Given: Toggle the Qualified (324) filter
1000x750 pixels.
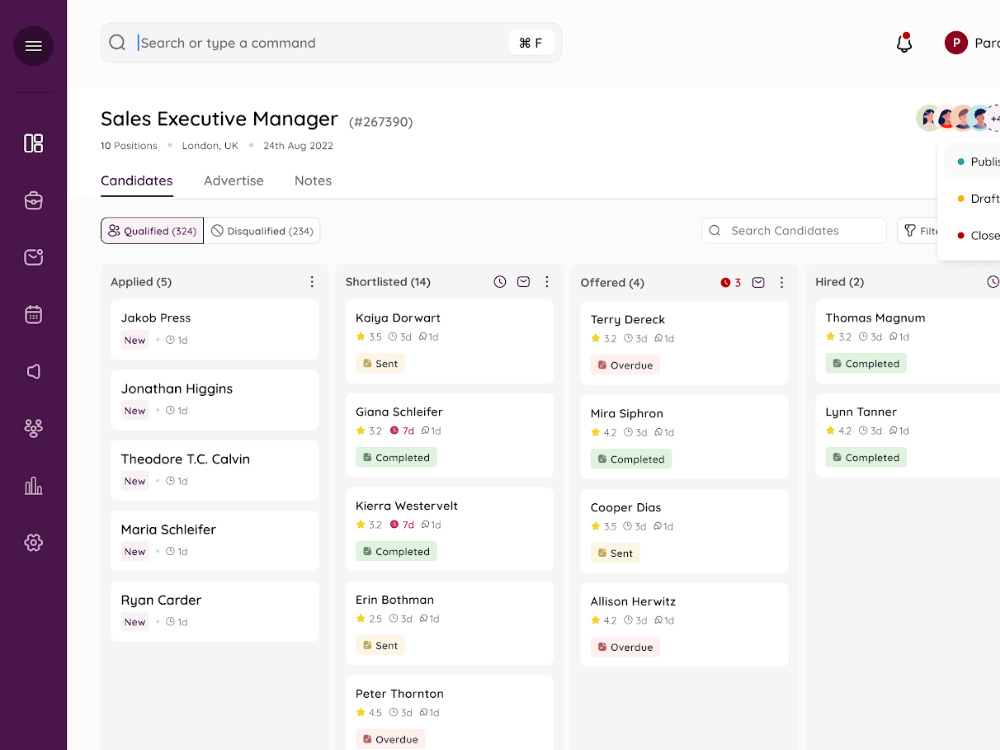Looking at the screenshot, I should coord(152,231).
